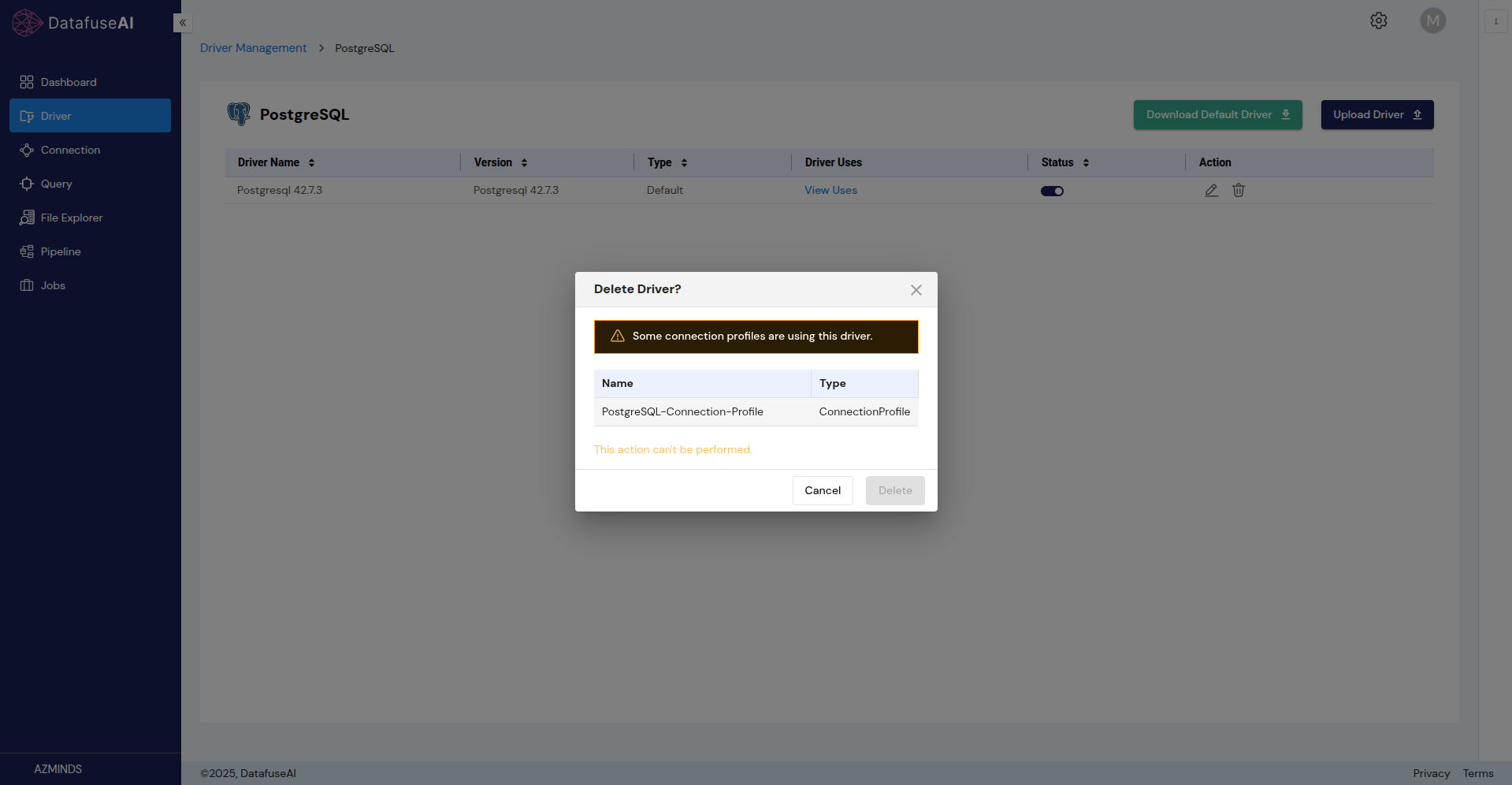Click the DatafuseAI logo

coord(73,23)
